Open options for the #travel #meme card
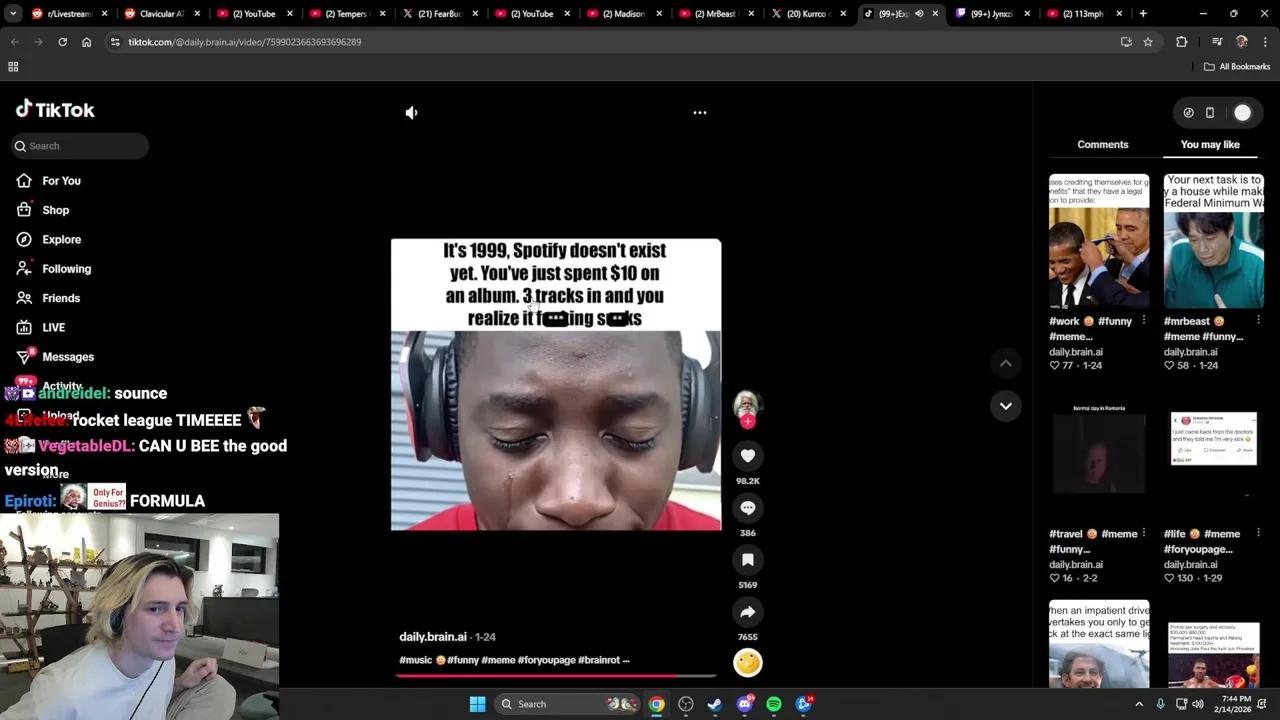 1143,534
